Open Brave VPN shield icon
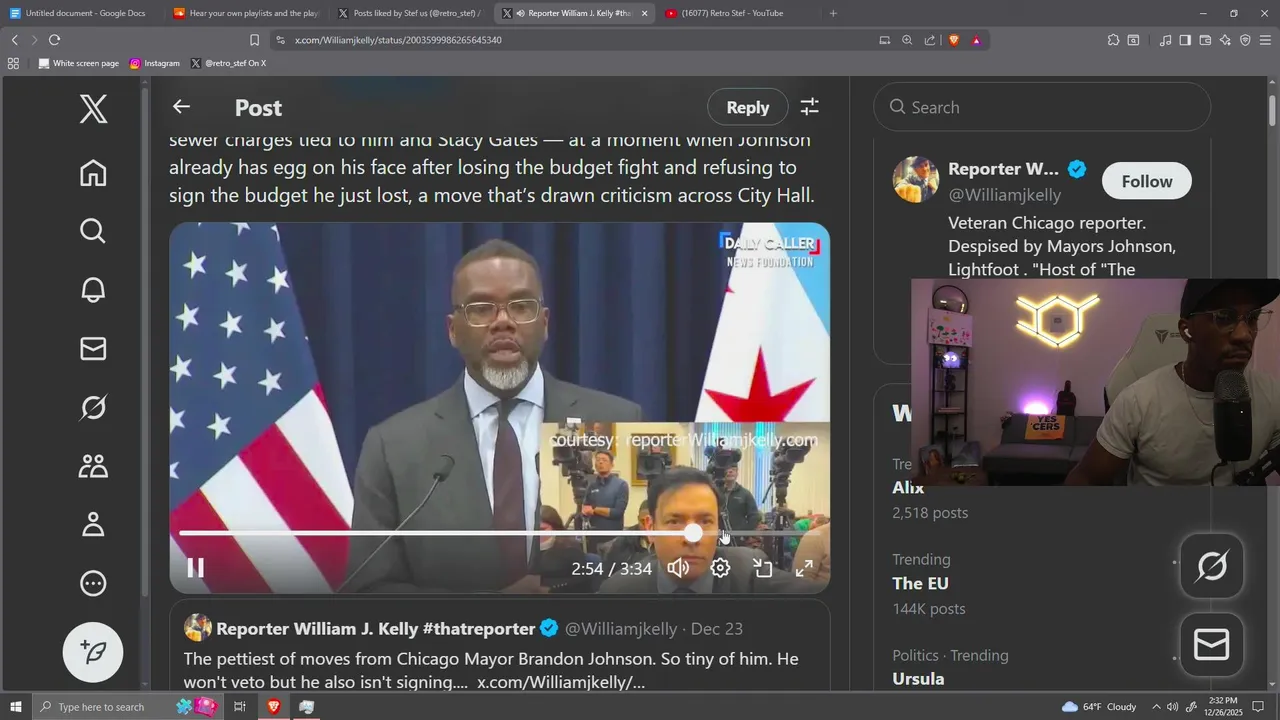This screenshot has height=720, width=1280. [1245, 40]
